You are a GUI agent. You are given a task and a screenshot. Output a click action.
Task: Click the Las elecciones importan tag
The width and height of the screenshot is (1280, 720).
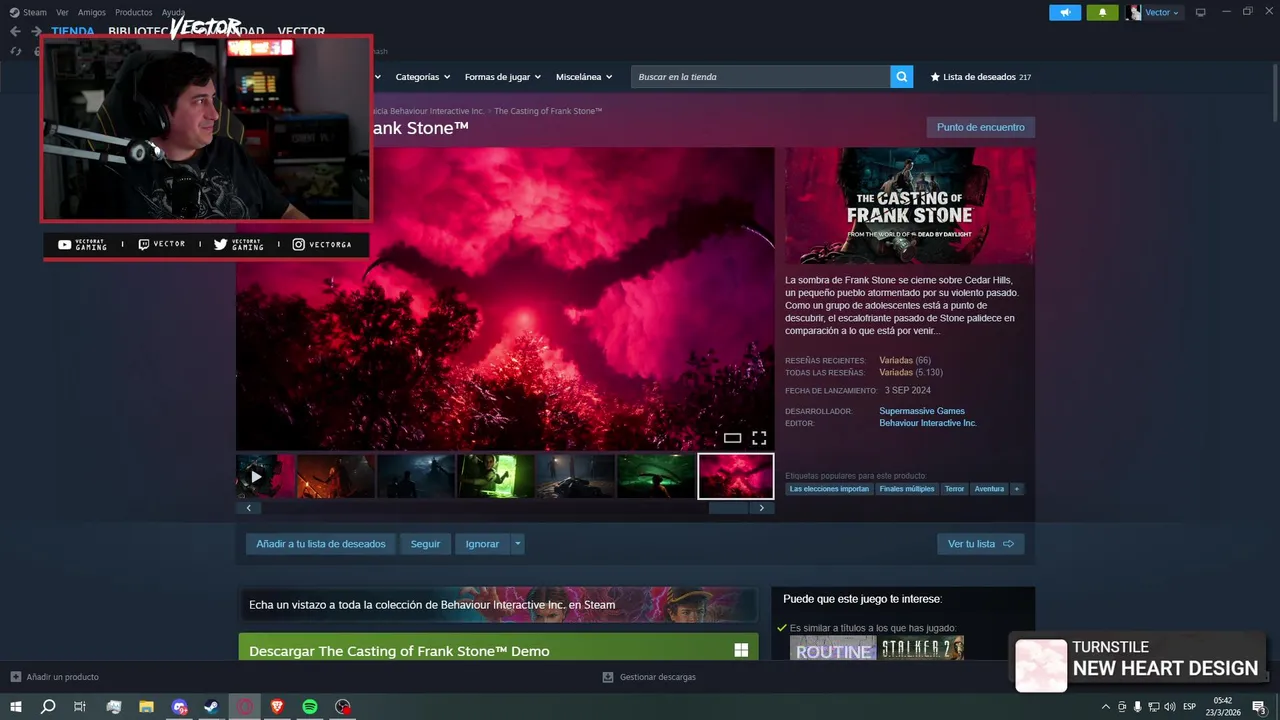pyautogui.click(x=829, y=489)
